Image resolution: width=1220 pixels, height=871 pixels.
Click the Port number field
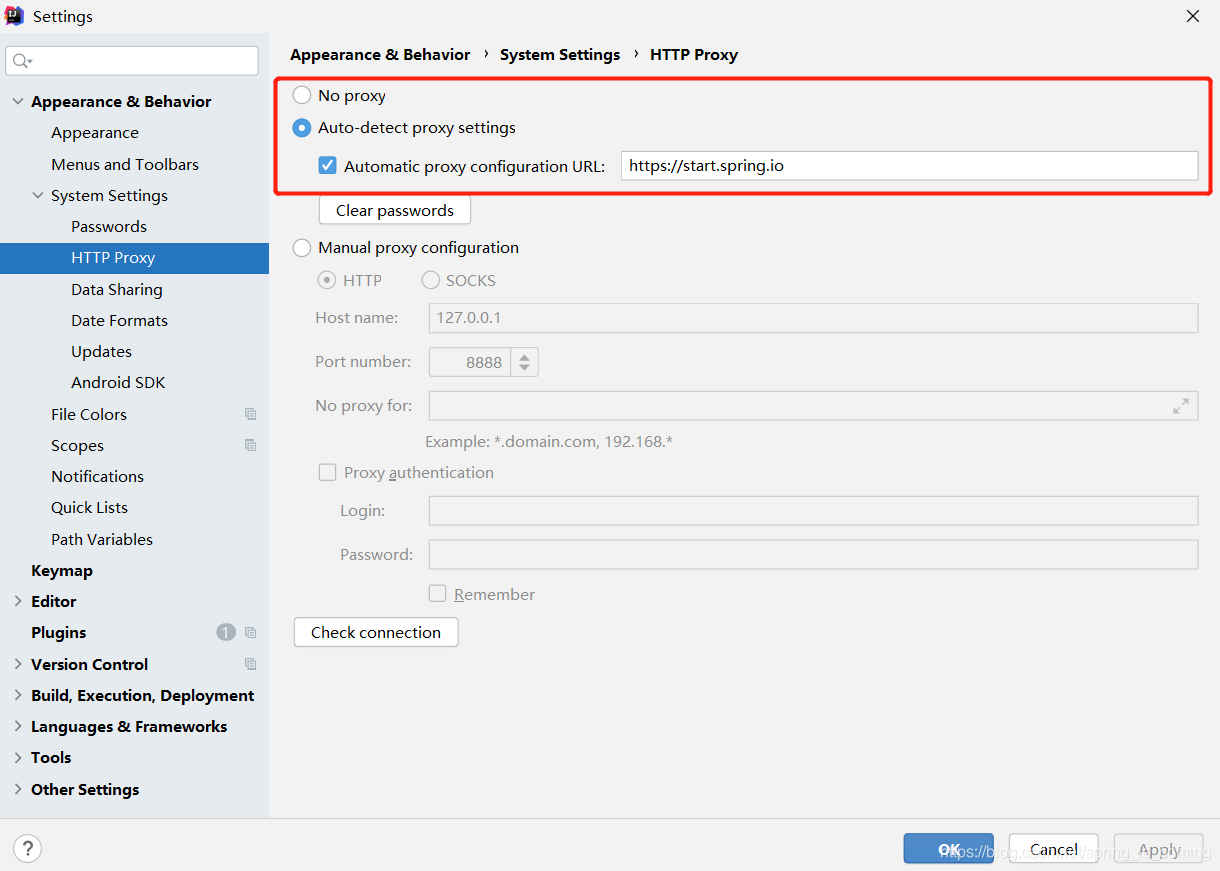click(x=470, y=362)
